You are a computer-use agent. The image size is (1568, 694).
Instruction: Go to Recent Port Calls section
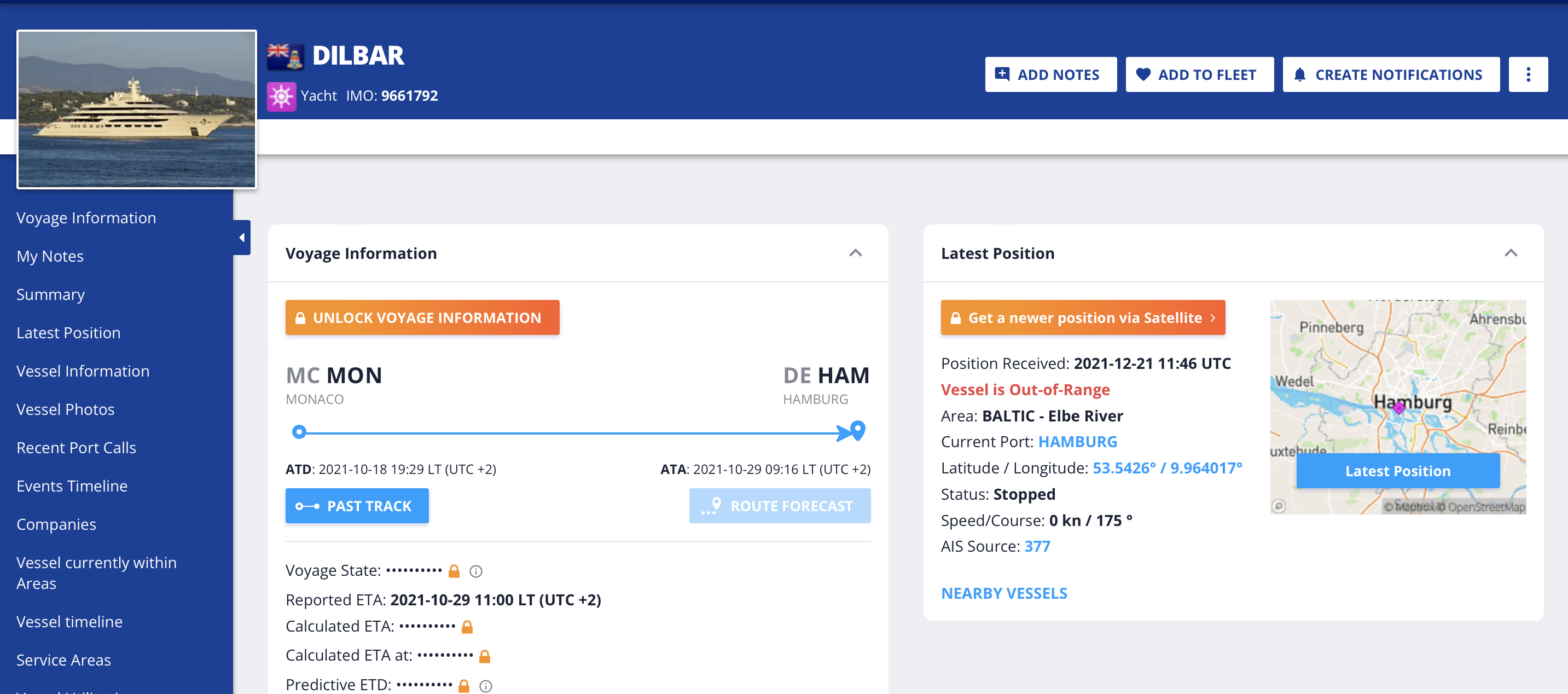point(76,448)
